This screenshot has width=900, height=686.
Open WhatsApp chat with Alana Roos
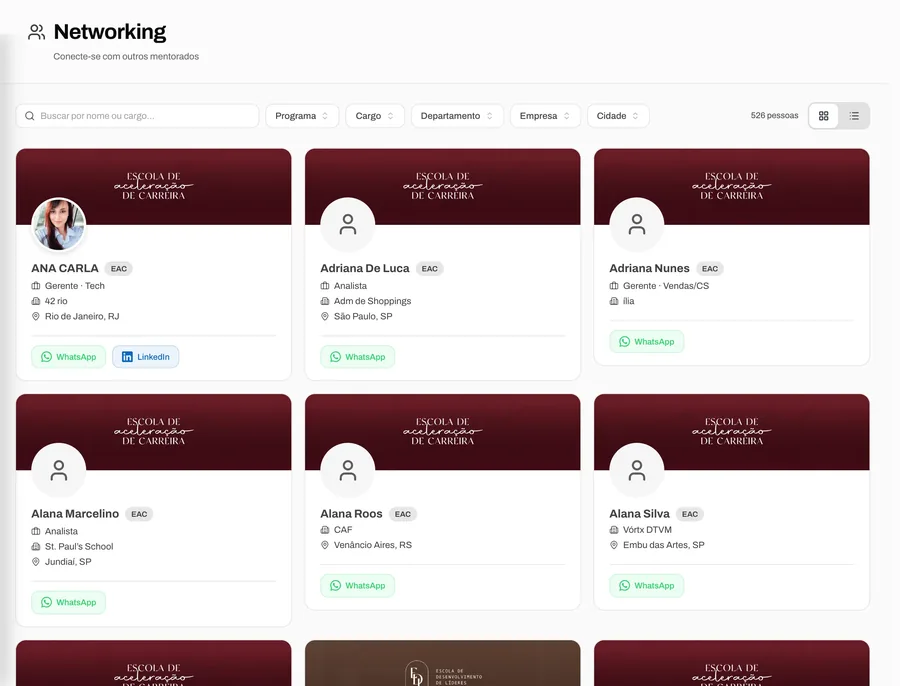(358, 586)
